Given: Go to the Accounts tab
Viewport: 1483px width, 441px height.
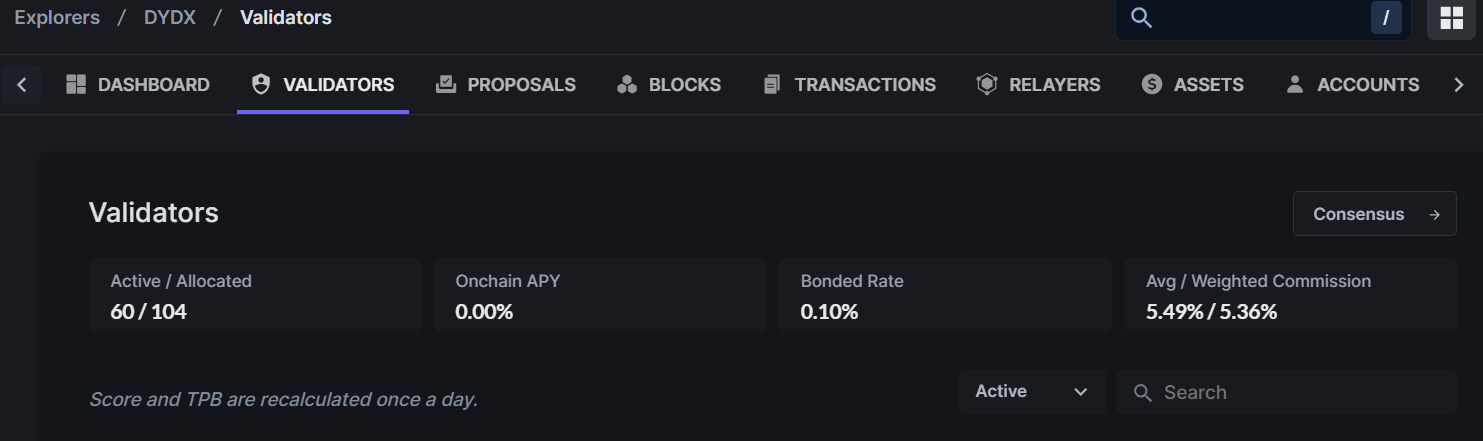Looking at the screenshot, I should [1367, 85].
